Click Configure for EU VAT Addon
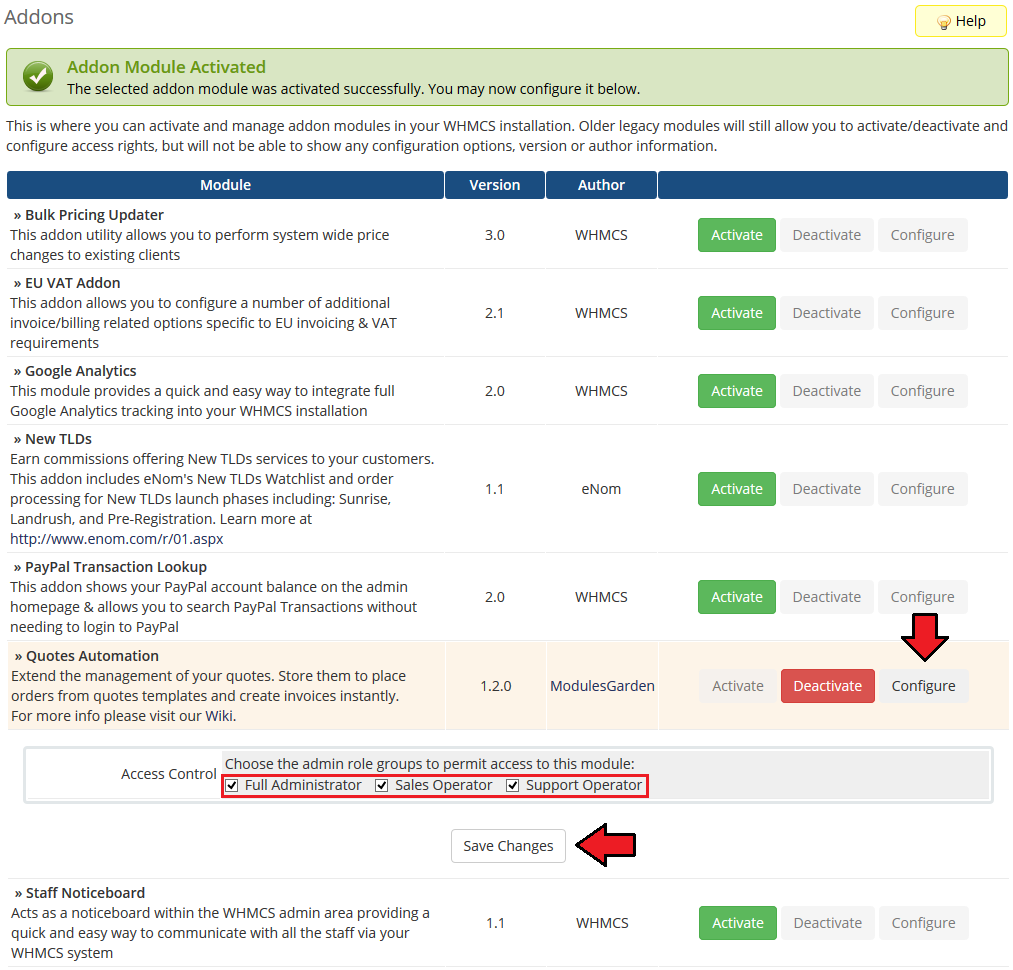 [922, 313]
